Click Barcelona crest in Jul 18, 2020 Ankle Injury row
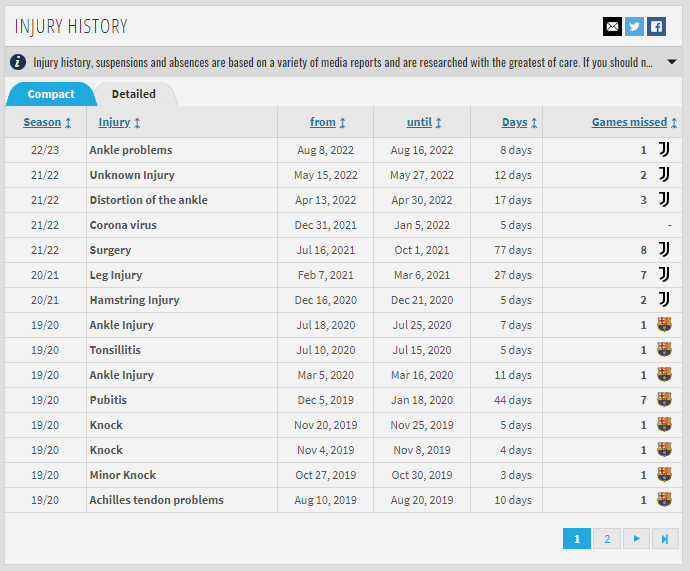The height and width of the screenshot is (571, 690). [x=664, y=325]
